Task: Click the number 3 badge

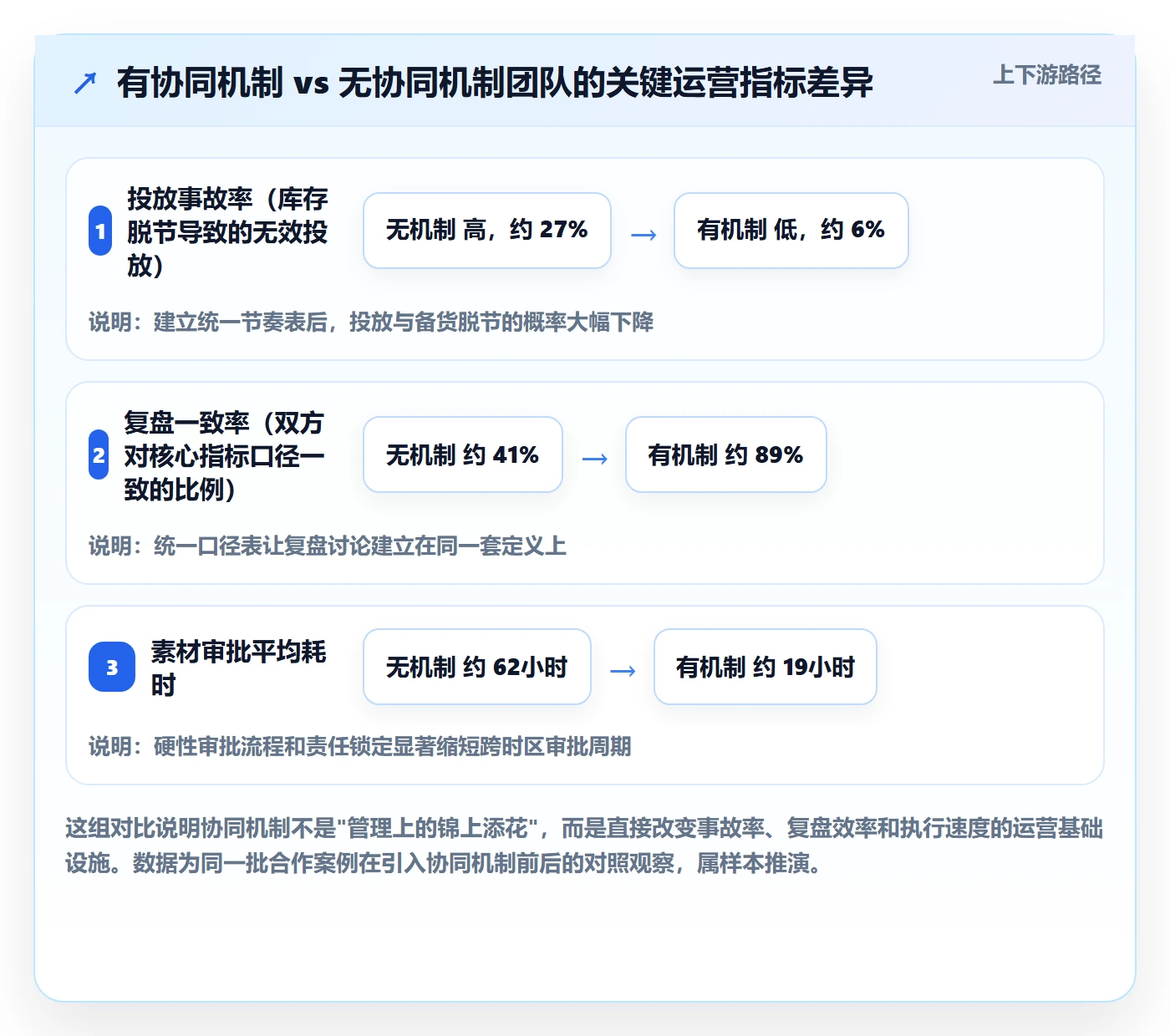Action: pyautogui.click(x=112, y=667)
